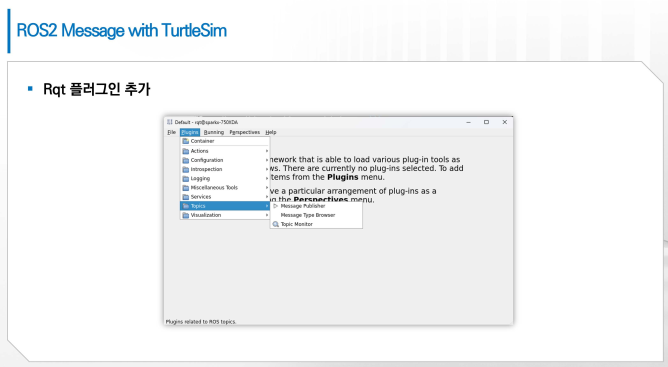Open the Configuration plugin submenu
Image resolution: width=668 pixels, height=367 pixels.
pos(225,160)
